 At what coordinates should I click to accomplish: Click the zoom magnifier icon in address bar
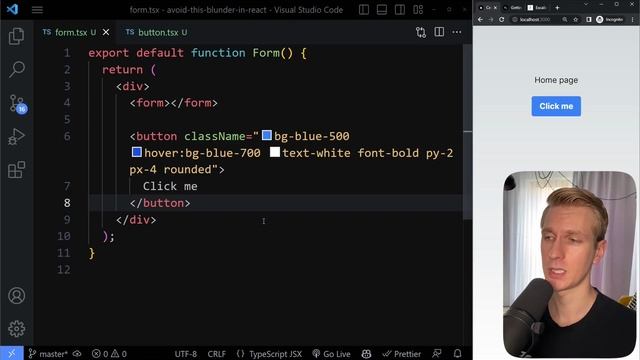pyautogui.click(x=565, y=19)
